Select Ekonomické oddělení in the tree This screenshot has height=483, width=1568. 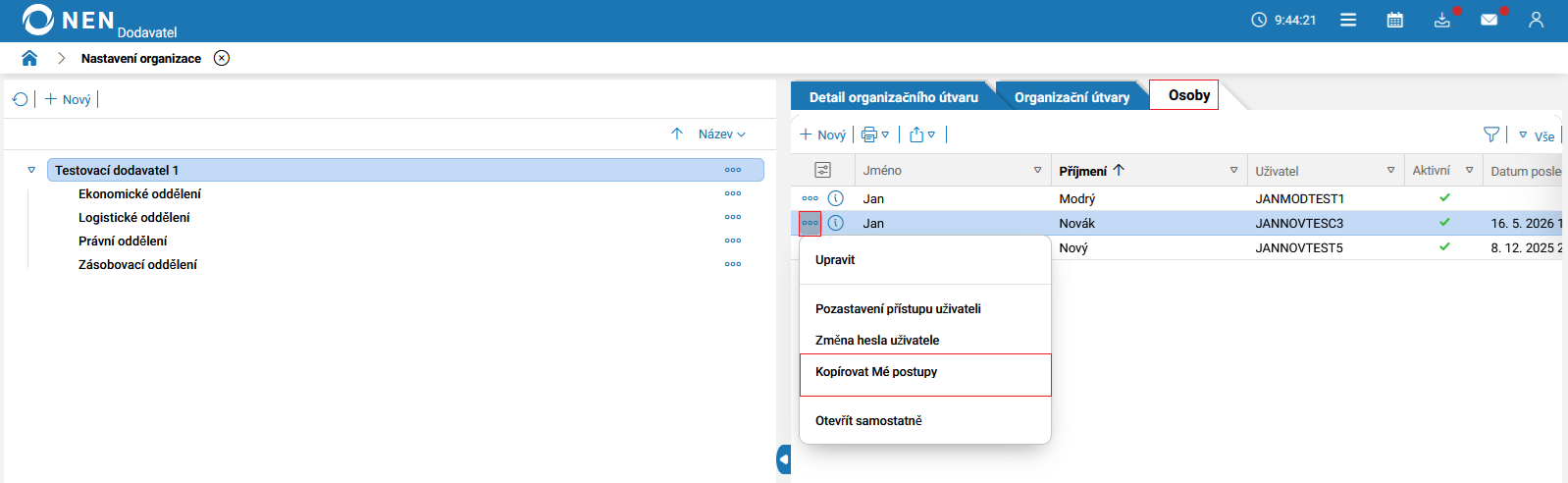click(139, 193)
